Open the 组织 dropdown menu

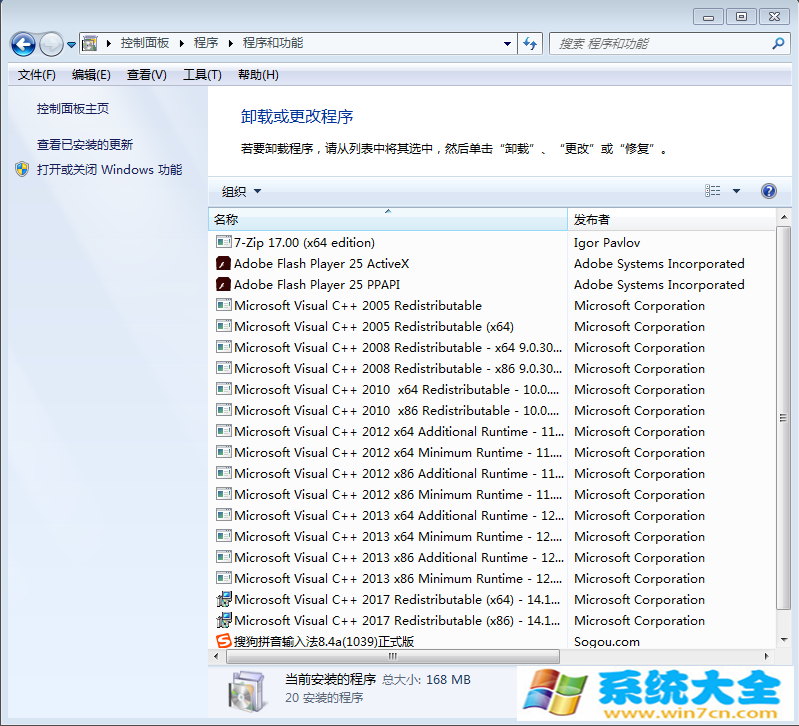tap(241, 191)
